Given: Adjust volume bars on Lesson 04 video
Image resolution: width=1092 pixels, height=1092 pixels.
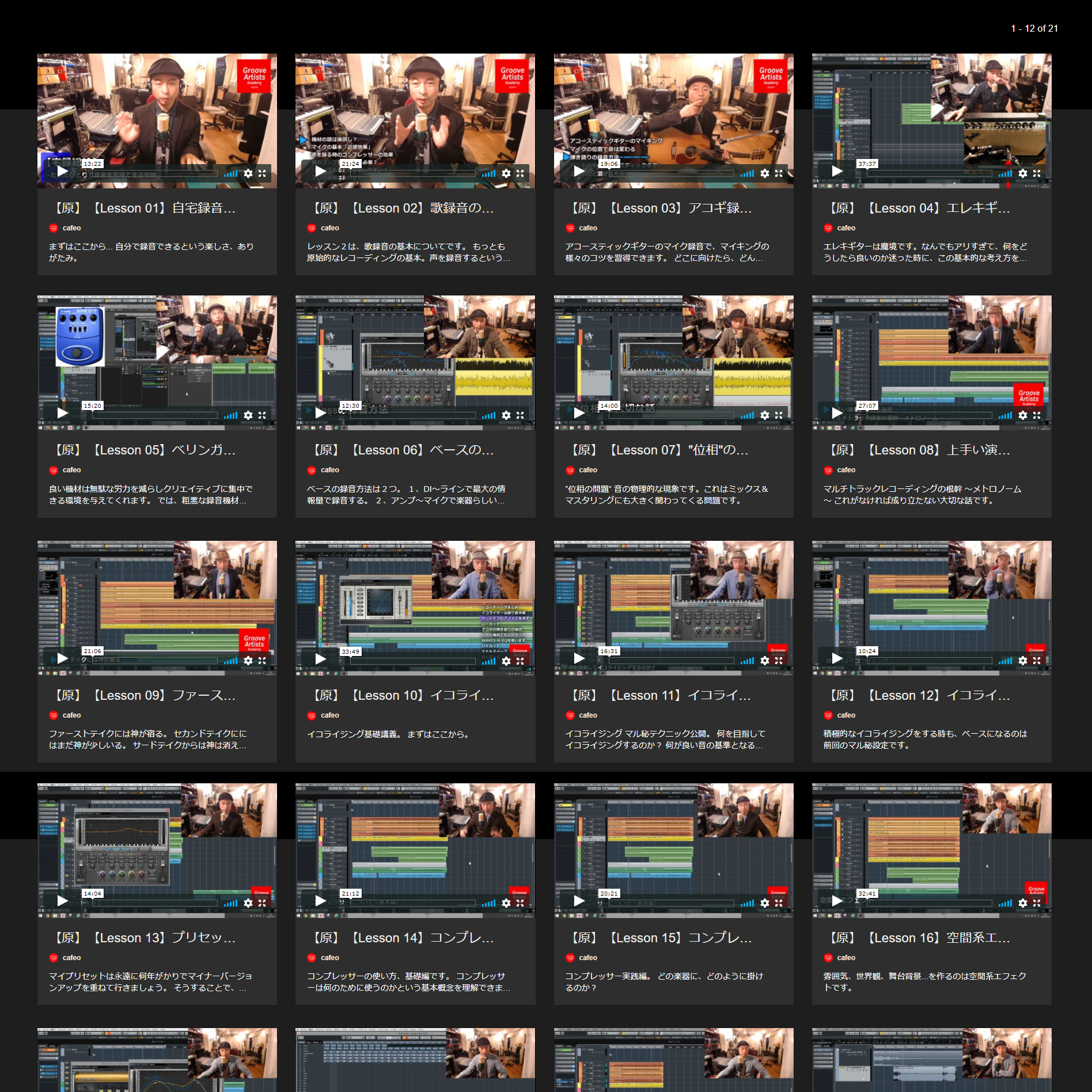Looking at the screenshot, I should click(1005, 173).
